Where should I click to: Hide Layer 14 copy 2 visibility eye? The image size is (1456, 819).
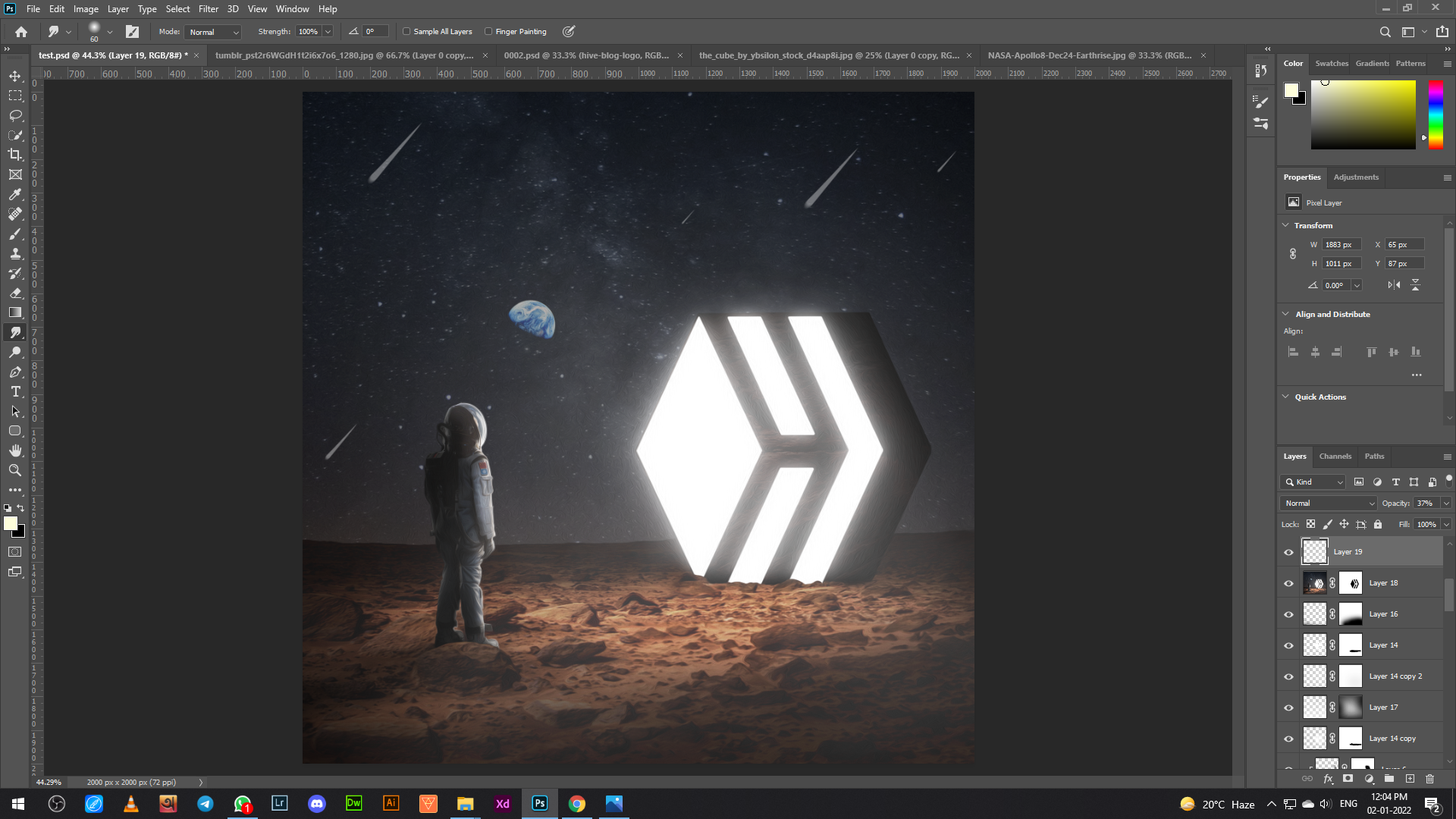(x=1288, y=676)
